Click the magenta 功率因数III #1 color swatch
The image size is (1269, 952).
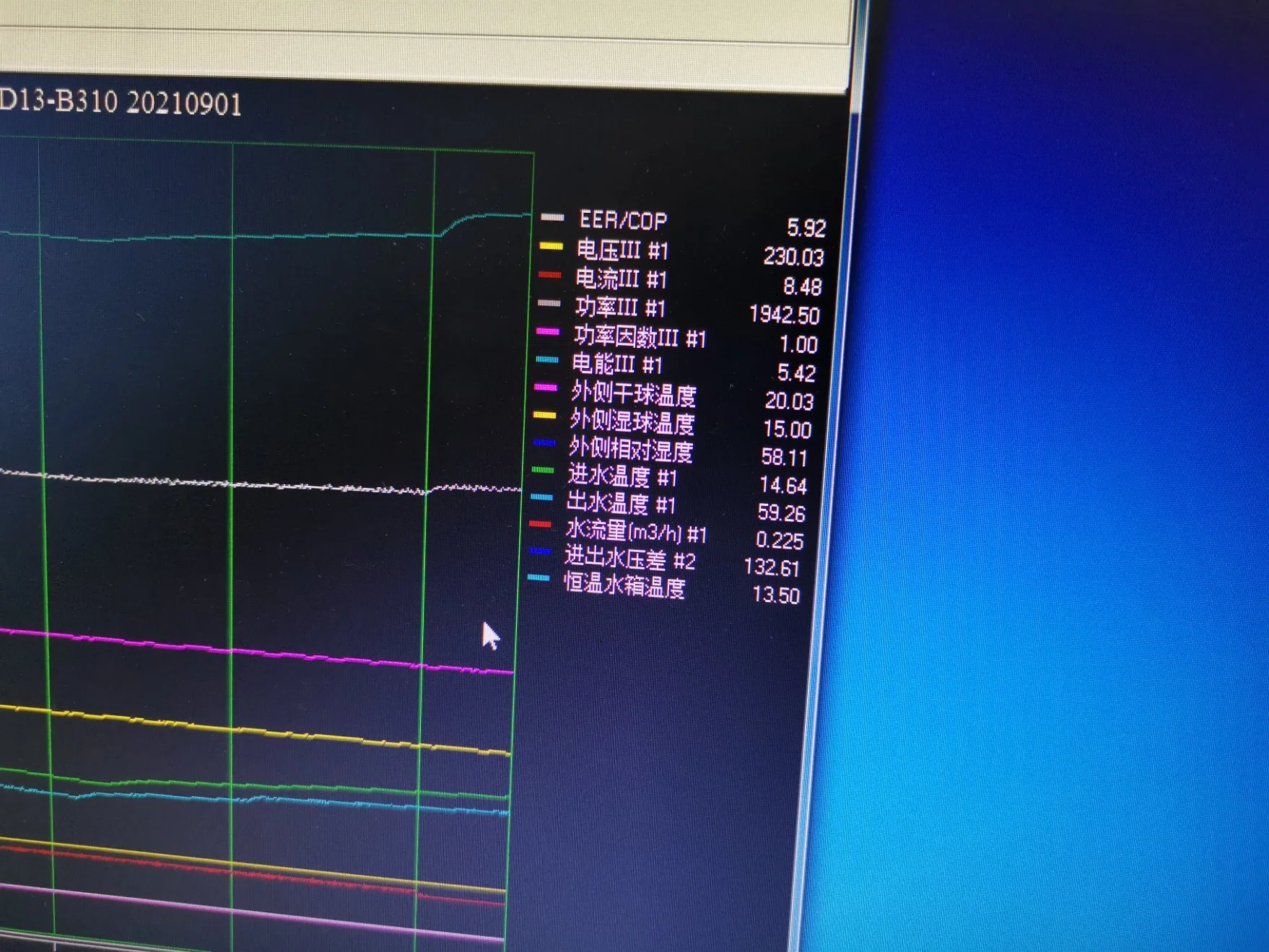[547, 332]
